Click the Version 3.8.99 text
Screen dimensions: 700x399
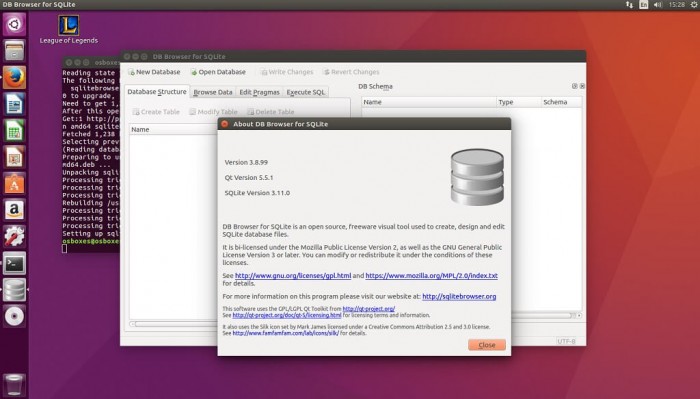pos(246,162)
